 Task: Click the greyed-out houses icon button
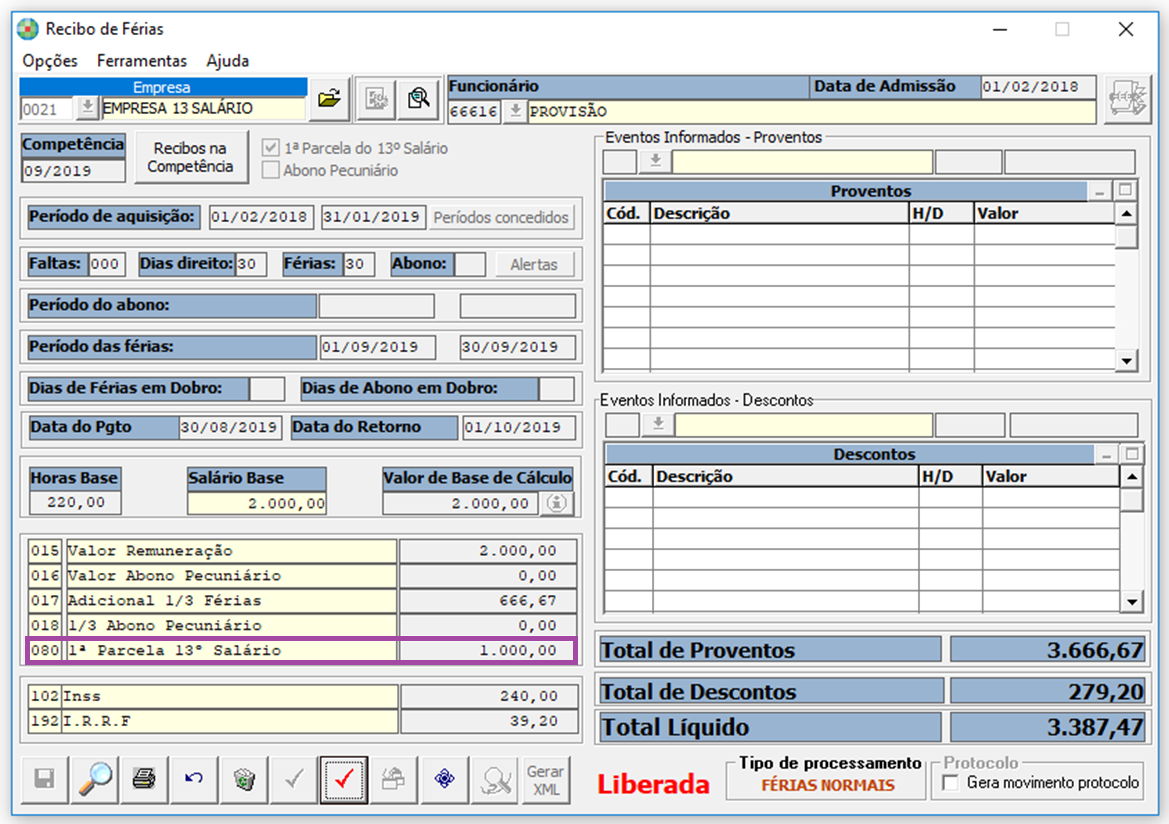[394, 780]
